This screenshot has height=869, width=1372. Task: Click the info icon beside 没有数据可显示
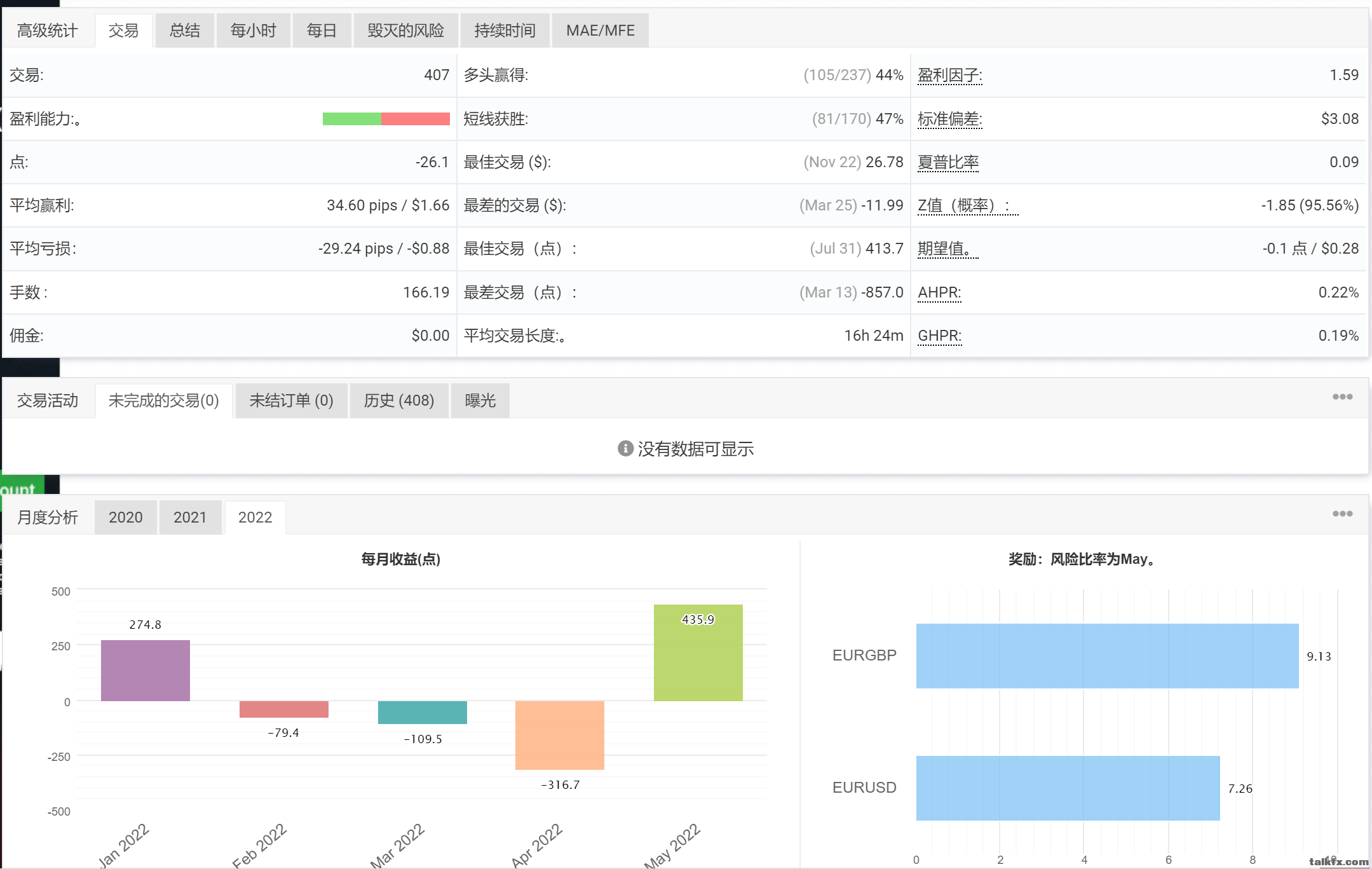pyautogui.click(x=625, y=449)
